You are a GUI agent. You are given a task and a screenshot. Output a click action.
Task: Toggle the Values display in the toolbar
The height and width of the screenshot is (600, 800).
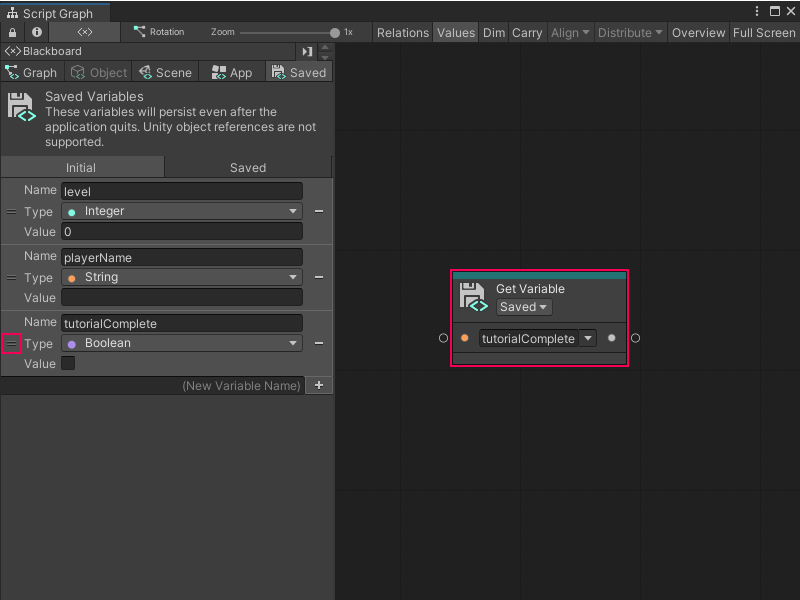pos(455,32)
